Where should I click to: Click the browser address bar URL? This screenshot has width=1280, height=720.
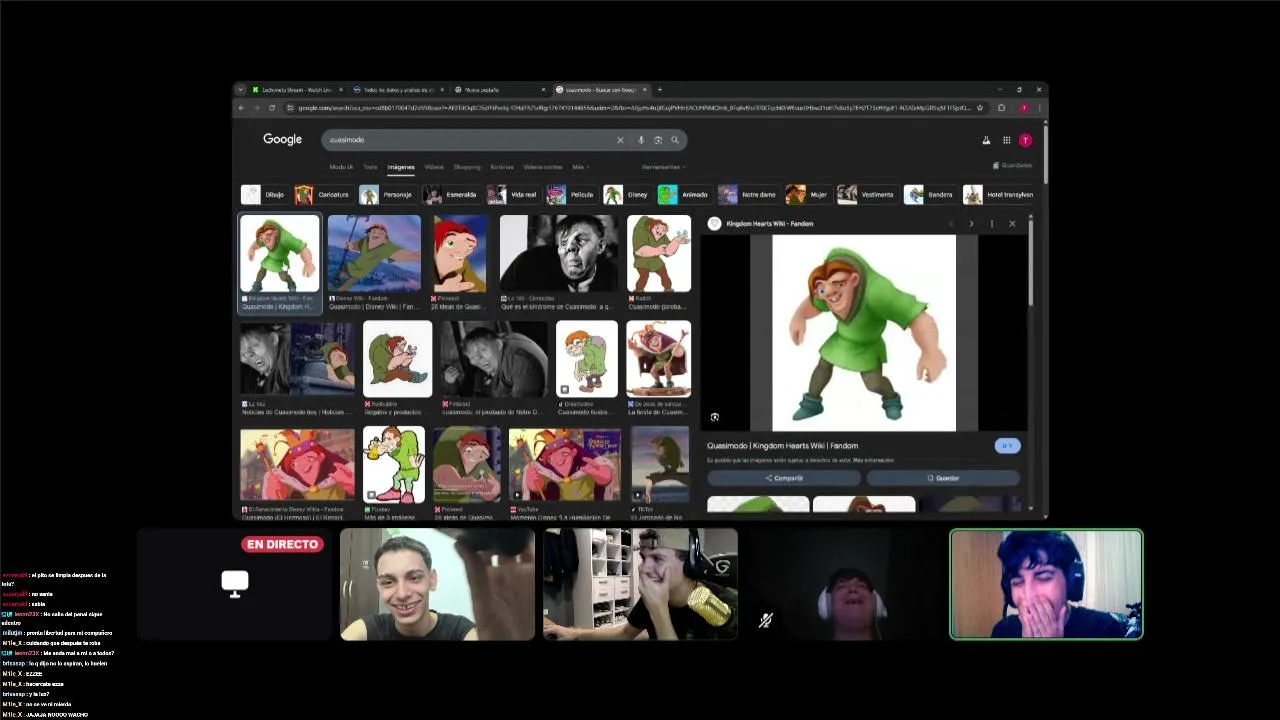[634, 108]
